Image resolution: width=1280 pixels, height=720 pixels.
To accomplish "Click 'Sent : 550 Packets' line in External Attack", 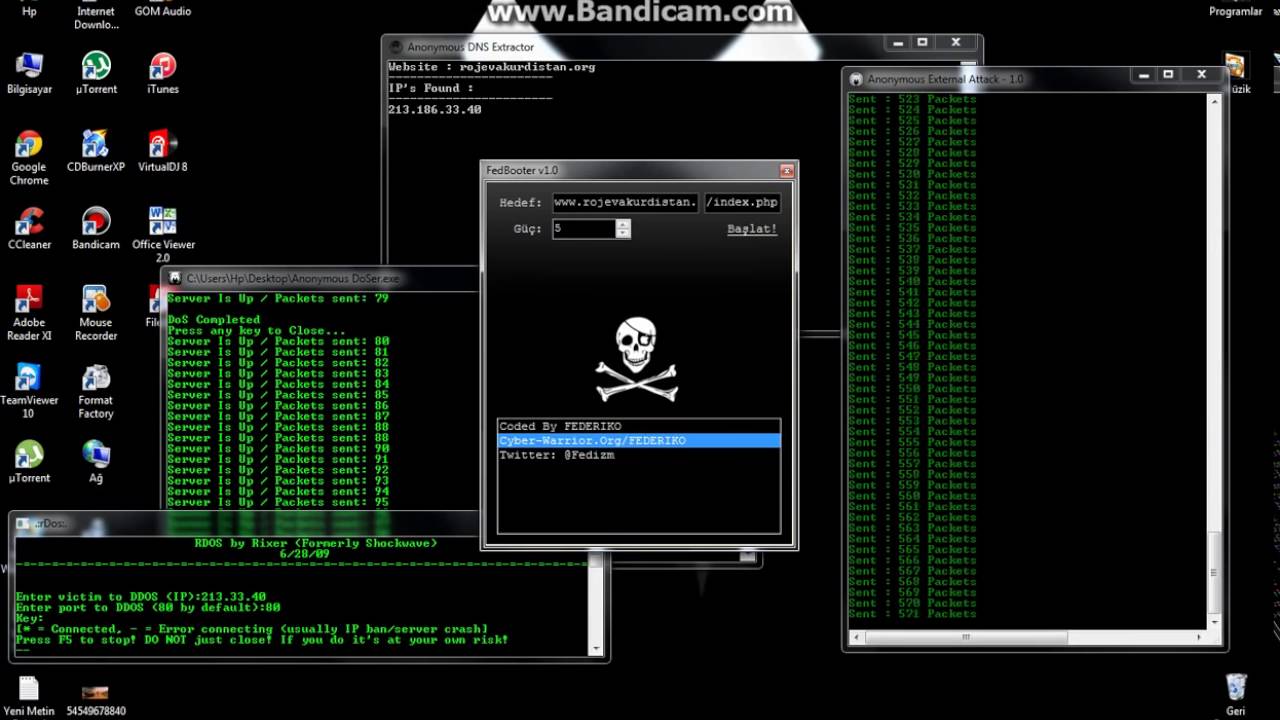I will [912, 389].
